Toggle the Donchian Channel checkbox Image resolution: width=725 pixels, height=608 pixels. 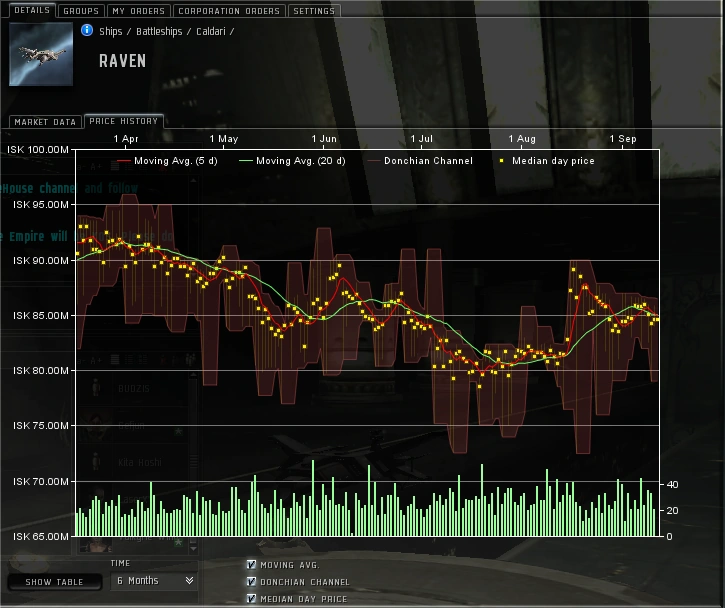pyautogui.click(x=251, y=582)
